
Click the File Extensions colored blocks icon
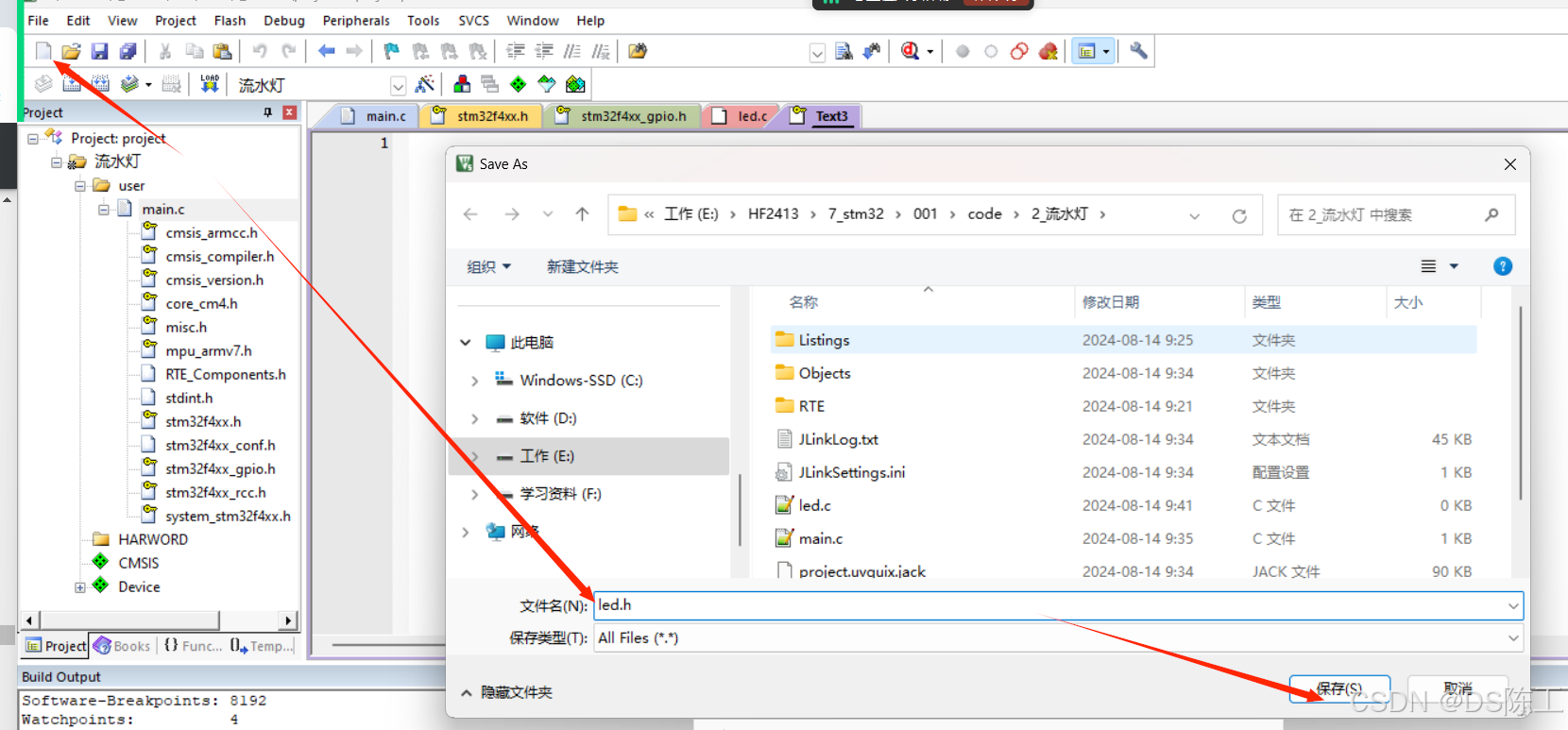click(462, 84)
